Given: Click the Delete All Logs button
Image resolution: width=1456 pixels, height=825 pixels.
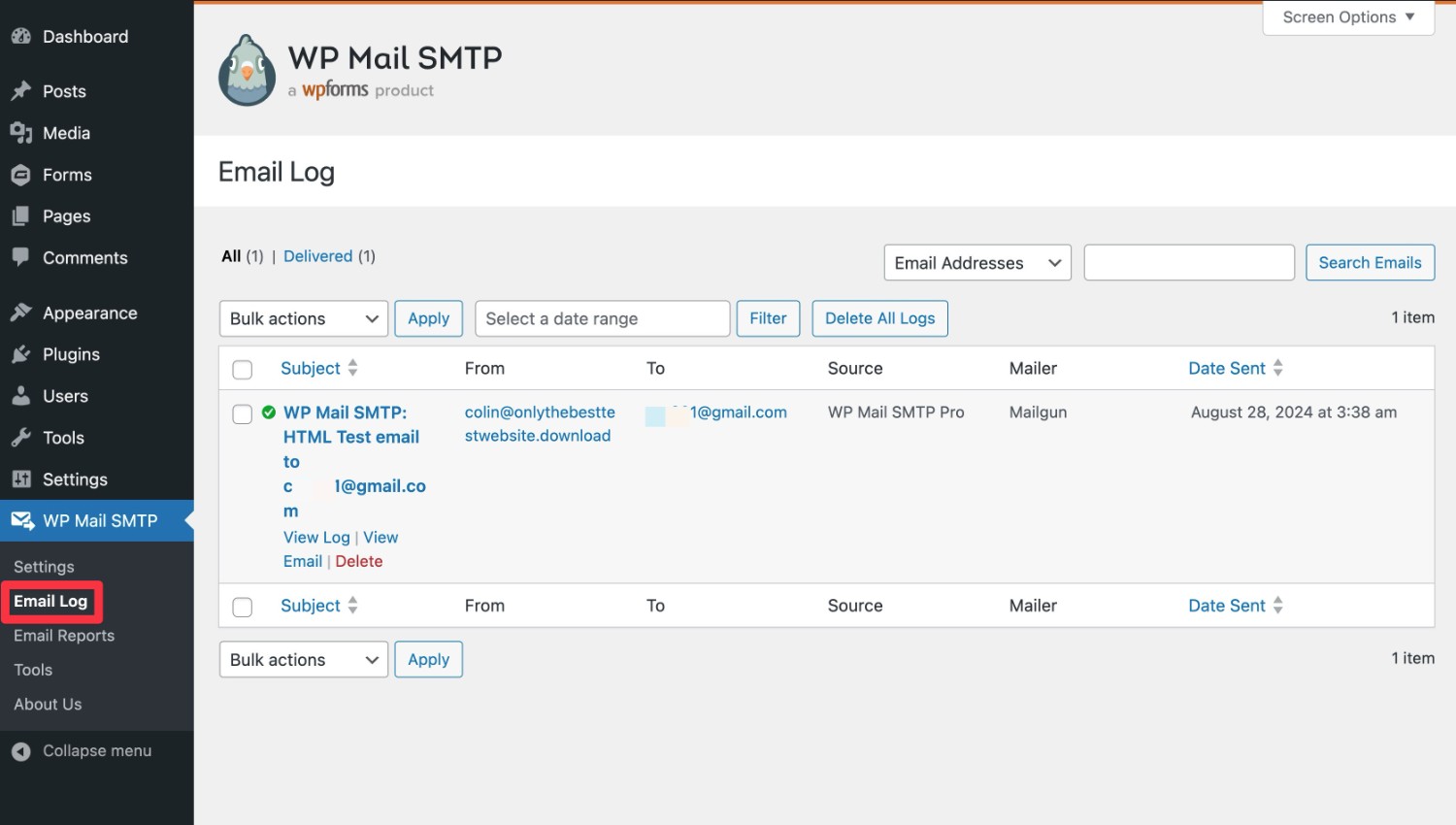Looking at the screenshot, I should point(879,318).
